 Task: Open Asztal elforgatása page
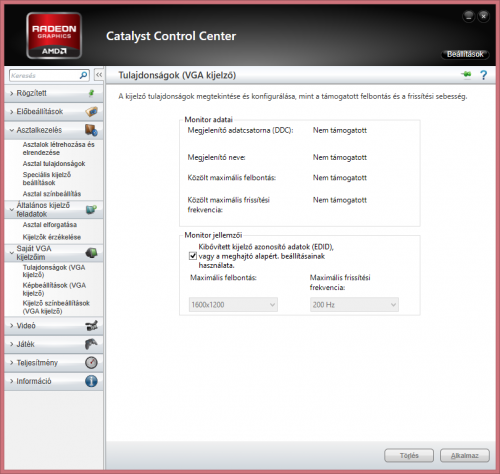point(50,225)
